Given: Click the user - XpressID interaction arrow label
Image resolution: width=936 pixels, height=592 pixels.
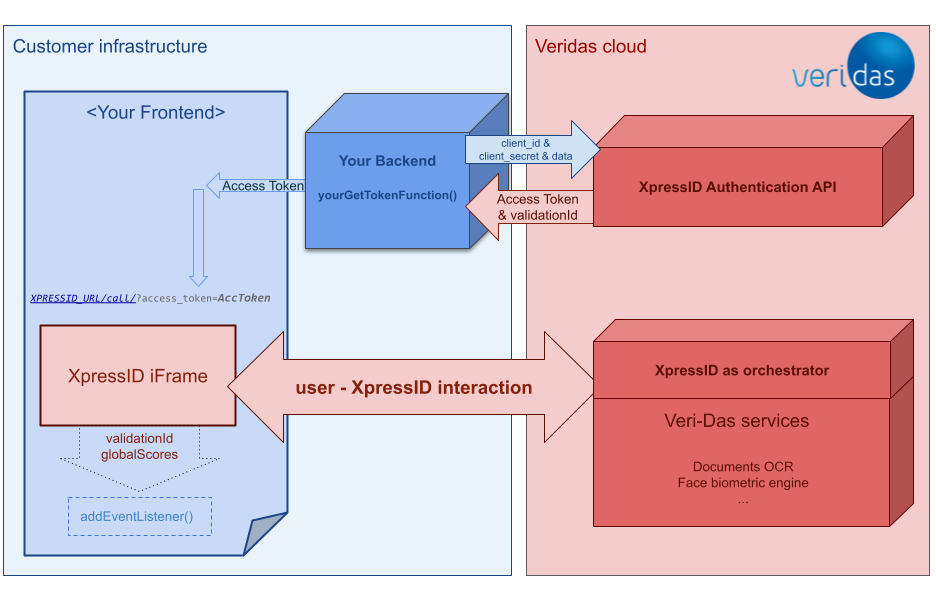Looking at the screenshot, I should [x=413, y=388].
